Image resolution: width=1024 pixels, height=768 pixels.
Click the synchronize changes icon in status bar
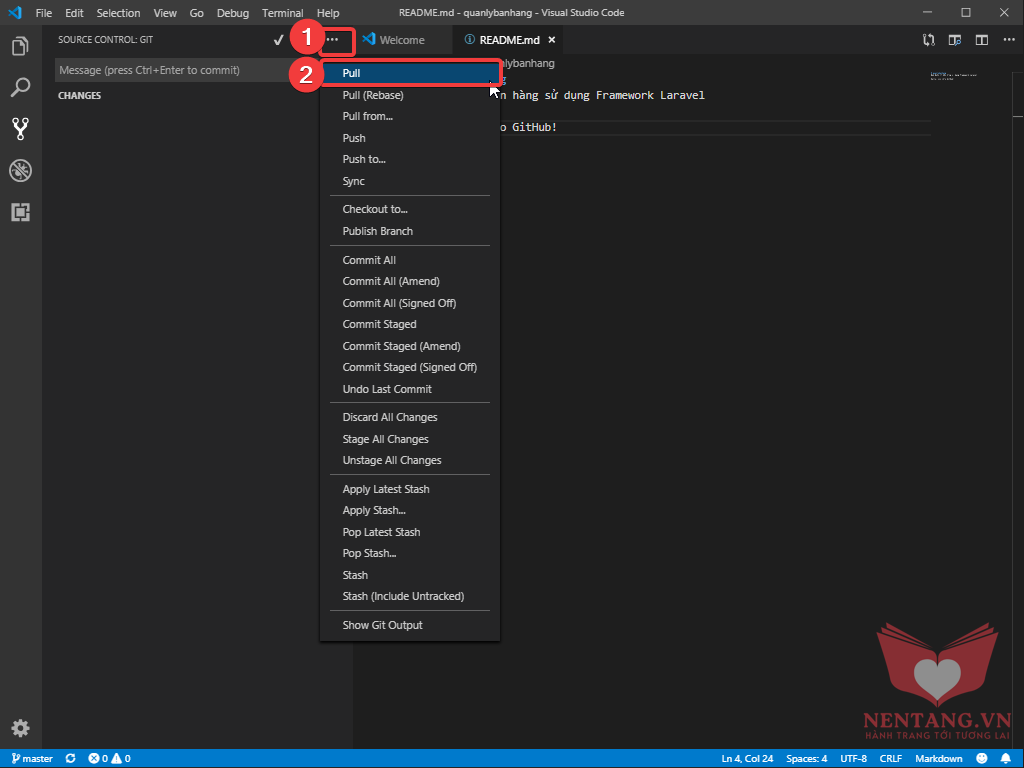click(70, 759)
